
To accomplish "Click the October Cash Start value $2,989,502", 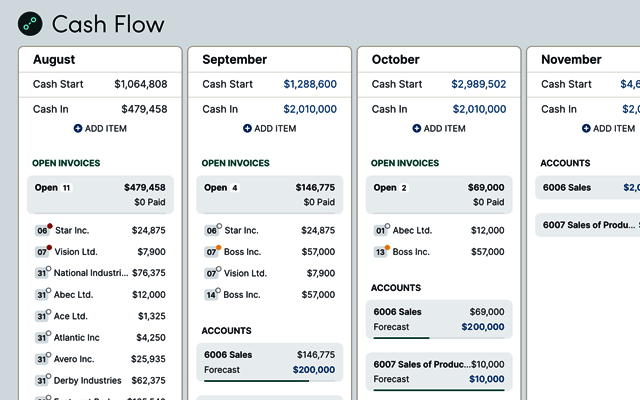I will [478, 84].
